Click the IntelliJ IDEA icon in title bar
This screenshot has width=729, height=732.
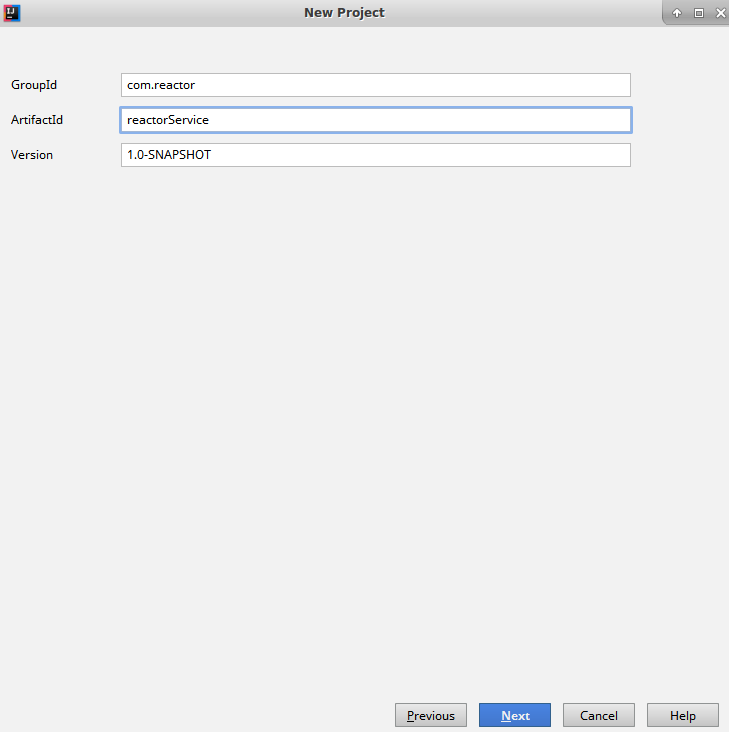click(x=12, y=13)
